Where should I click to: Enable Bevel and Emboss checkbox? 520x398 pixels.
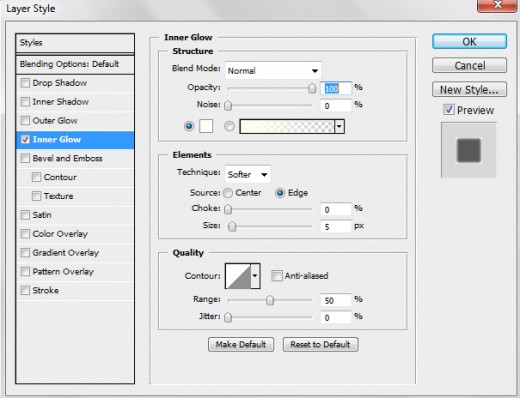[25, 158]
